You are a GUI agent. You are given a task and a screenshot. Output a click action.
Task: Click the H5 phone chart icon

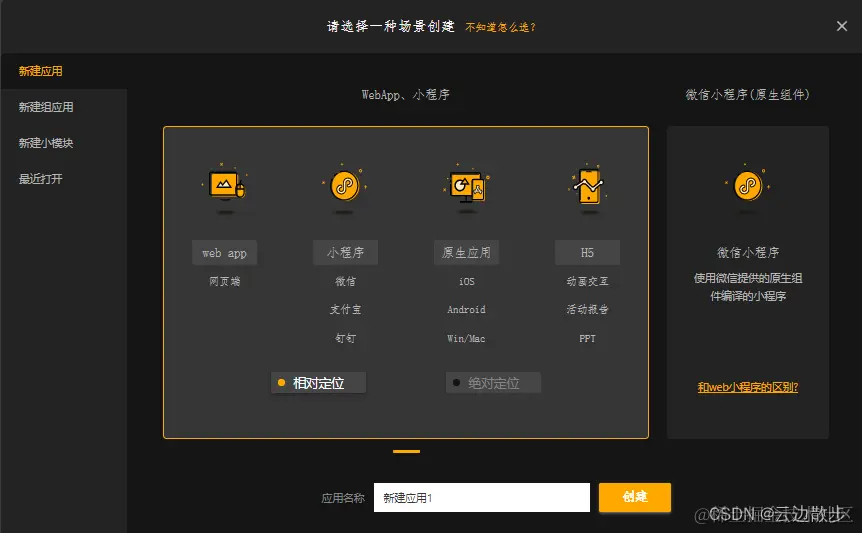tap(588, 186)
